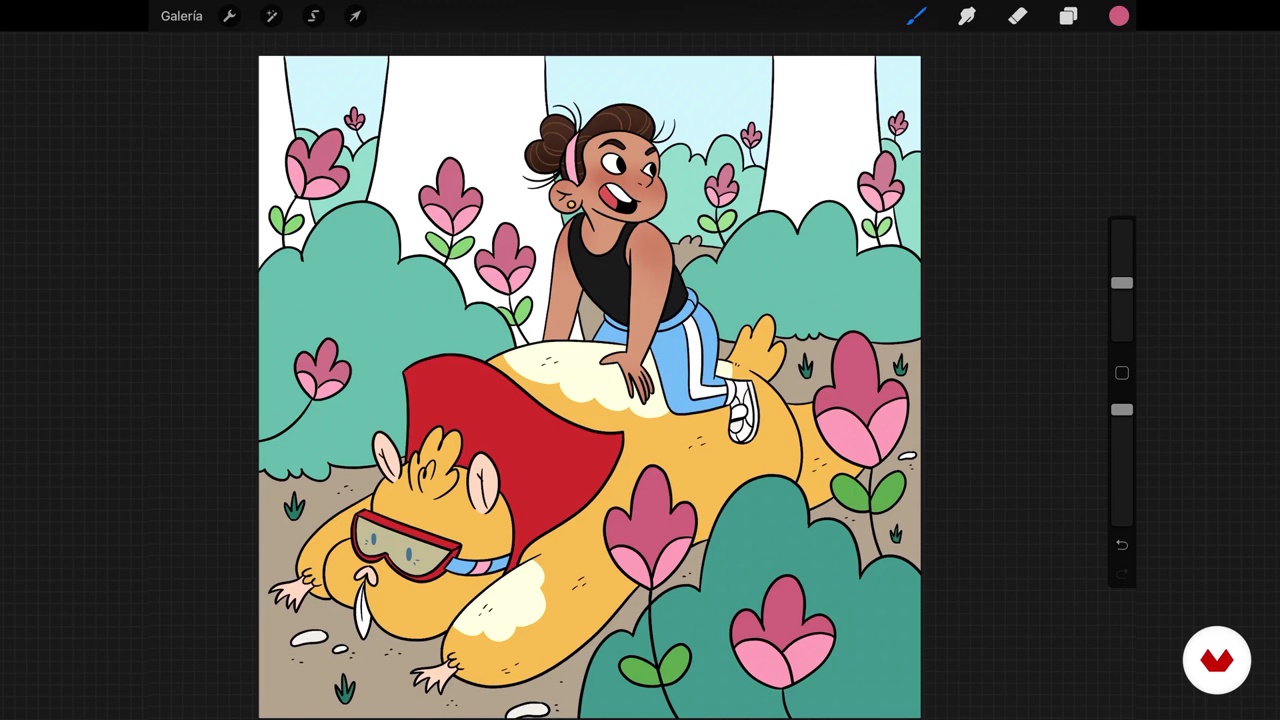Select the Selection S-shaped tool

tap(313, 16)
